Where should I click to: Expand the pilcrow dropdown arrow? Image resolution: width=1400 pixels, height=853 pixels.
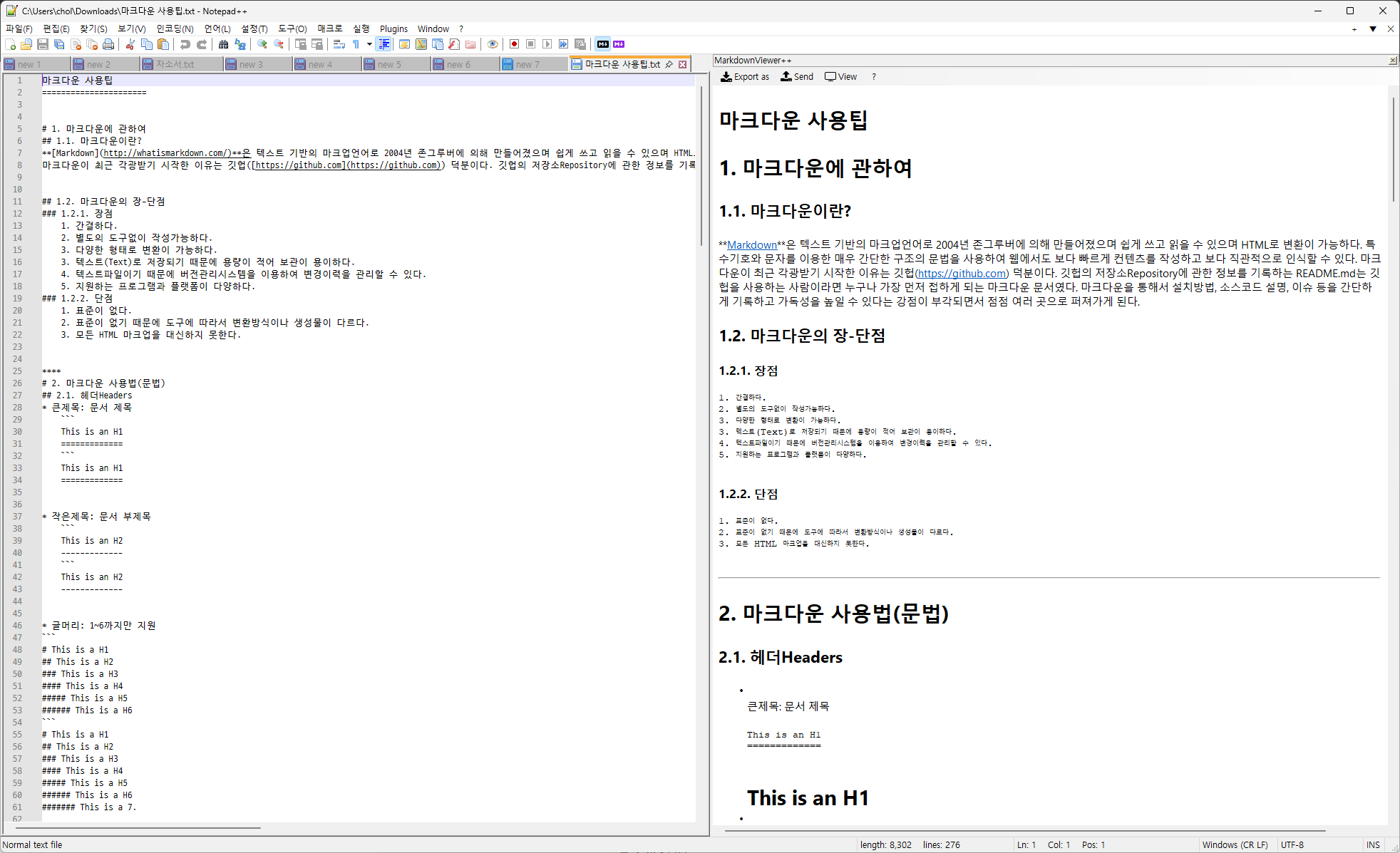point(369,44)
